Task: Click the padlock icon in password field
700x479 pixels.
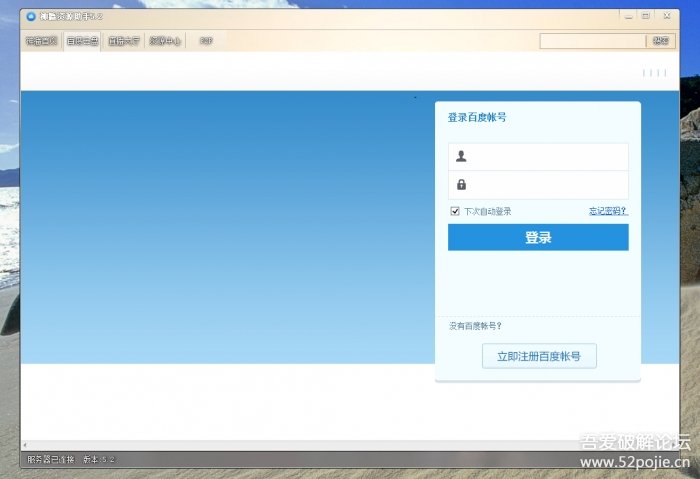Action: [461, 184]
